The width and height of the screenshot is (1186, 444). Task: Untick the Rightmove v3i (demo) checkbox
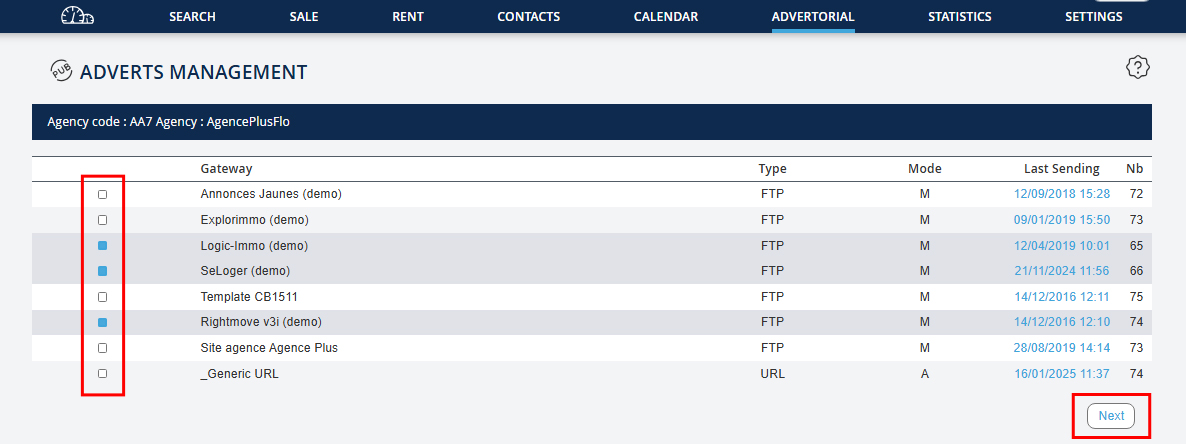(102, 322)
